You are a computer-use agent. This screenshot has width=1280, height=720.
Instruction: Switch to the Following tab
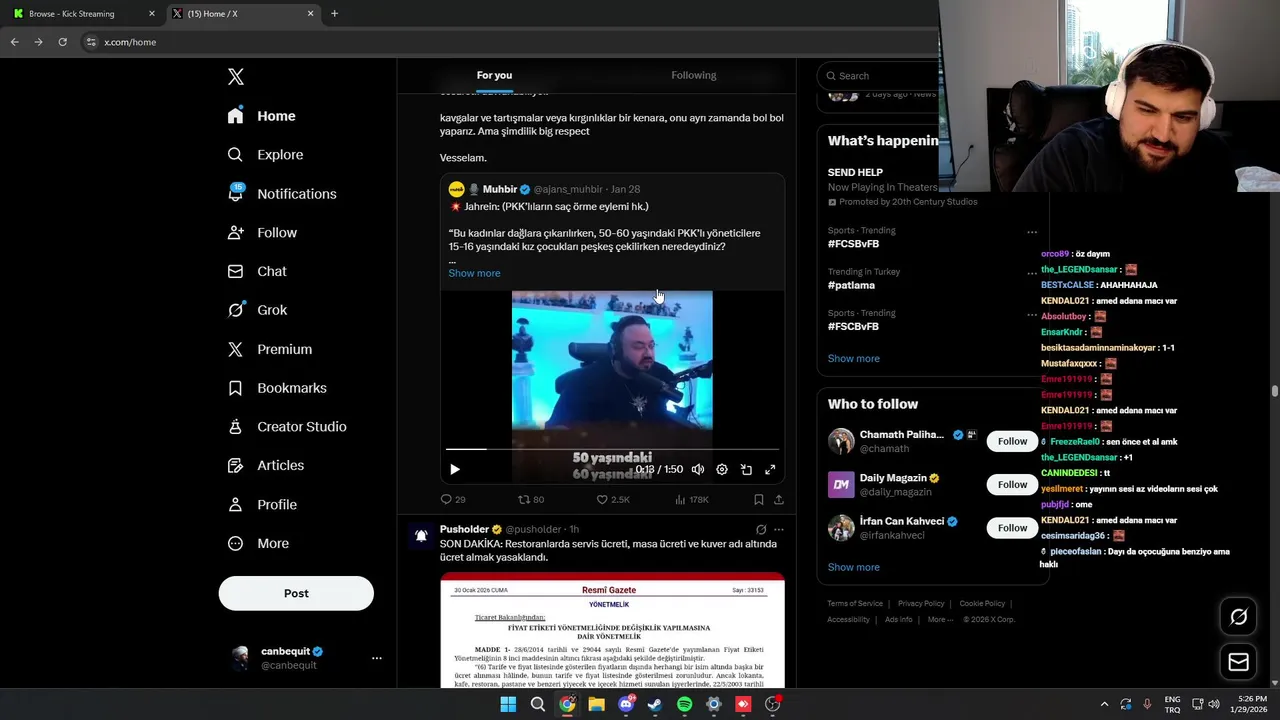click(x=693, y=76)
